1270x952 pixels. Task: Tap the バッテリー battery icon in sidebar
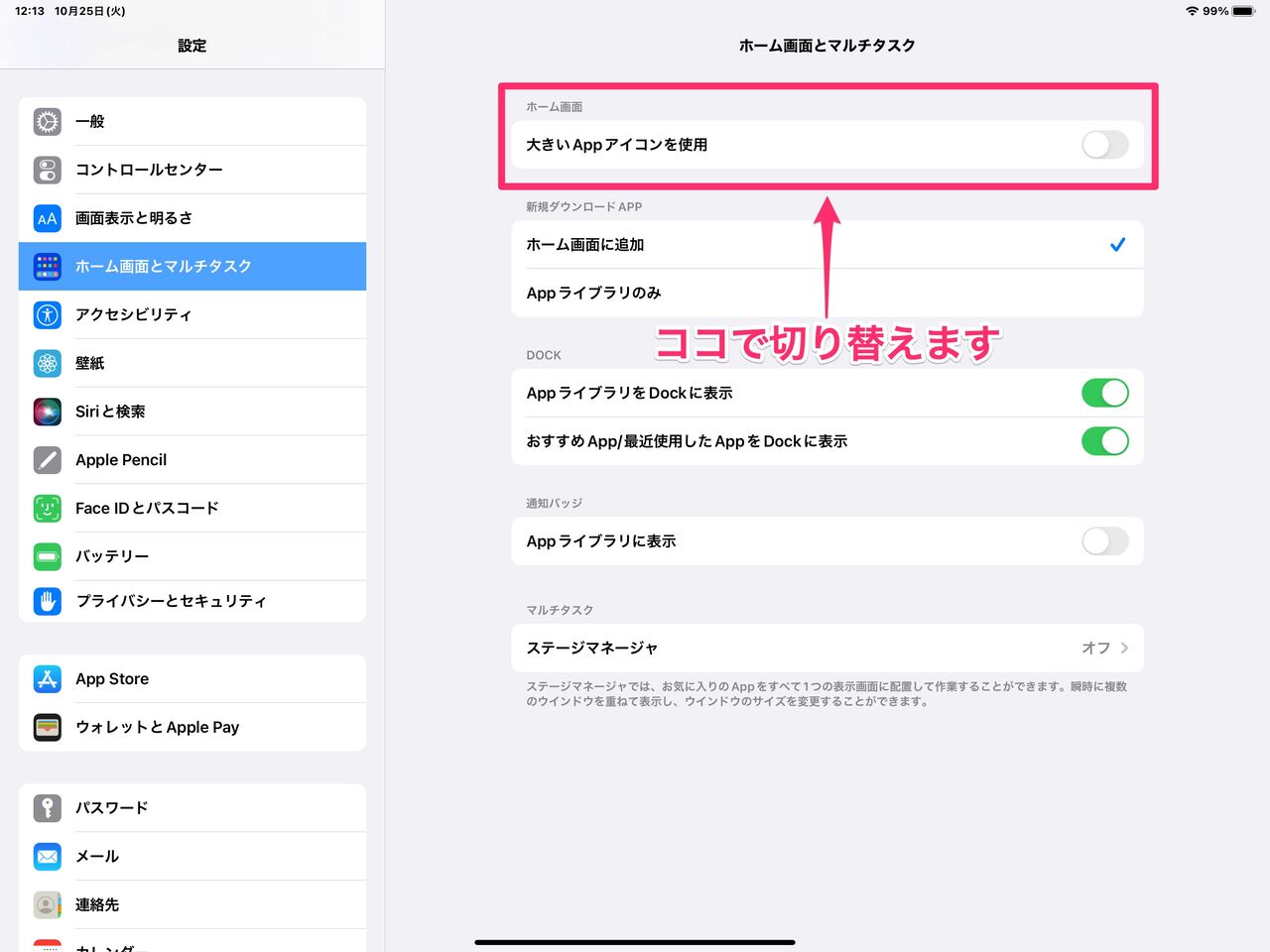(x=48, y=557)
